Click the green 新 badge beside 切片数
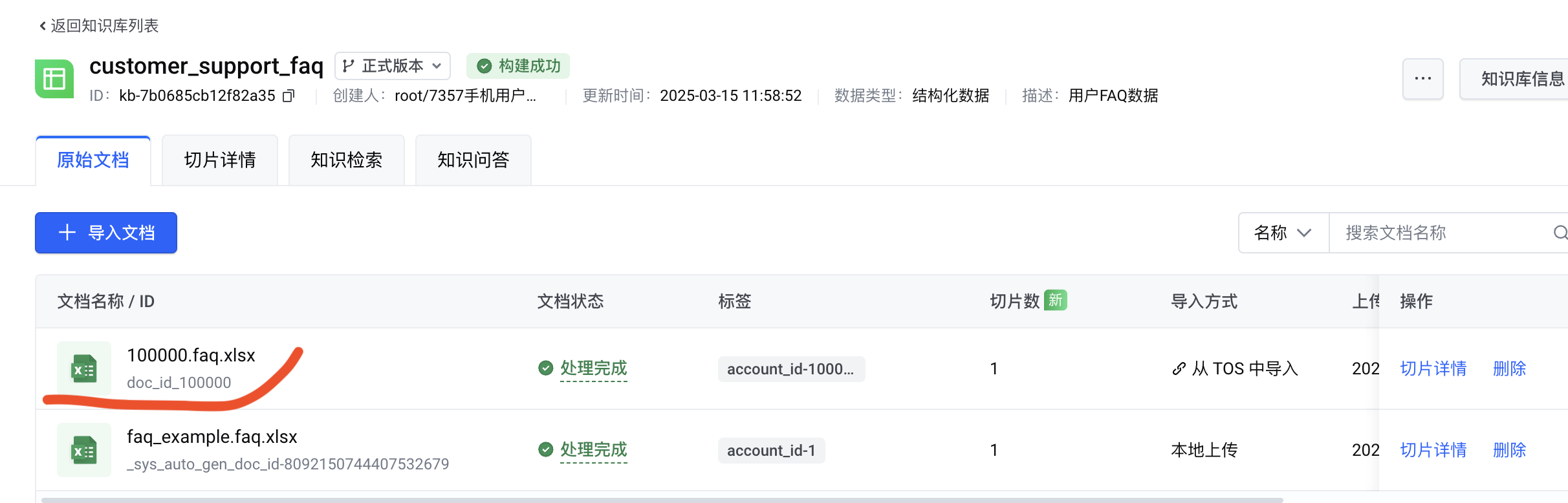The width and height of the screenshot is (1568, 503). tap(1055, 301)
